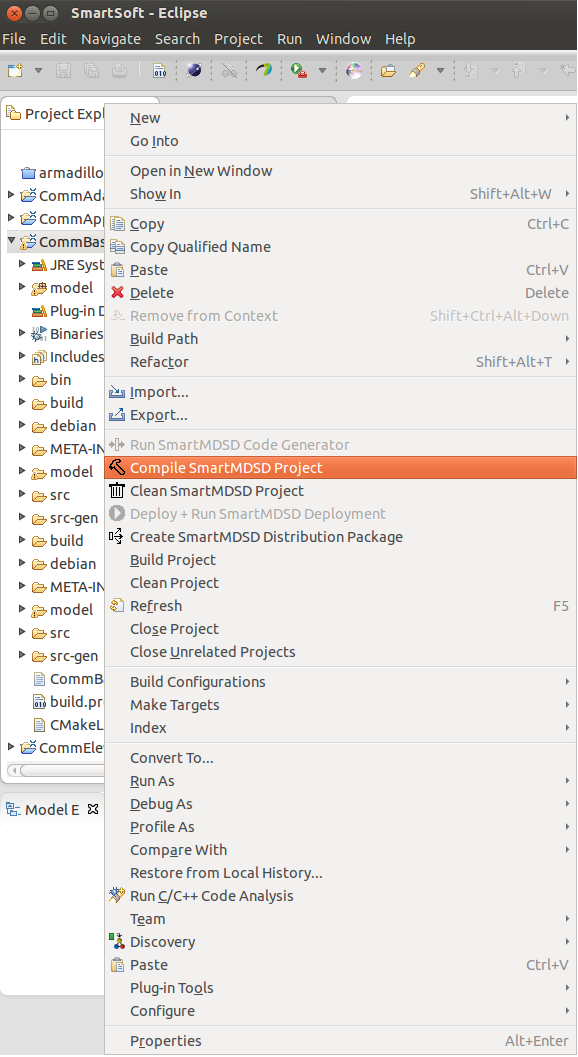Choose Close Project
This screenshot has height=1057, width=578.
[341, 628]
